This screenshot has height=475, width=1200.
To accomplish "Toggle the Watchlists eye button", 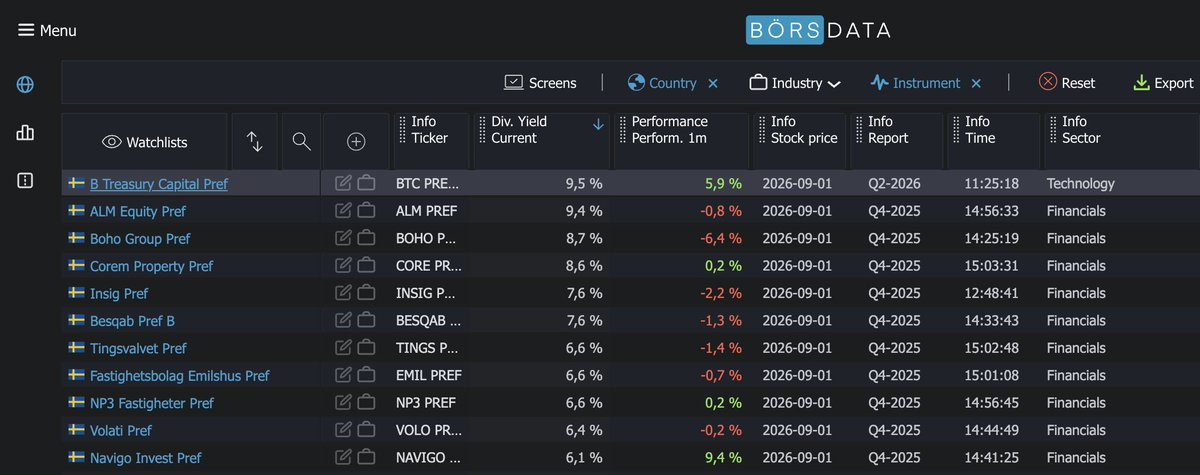I will click(145, 142).
